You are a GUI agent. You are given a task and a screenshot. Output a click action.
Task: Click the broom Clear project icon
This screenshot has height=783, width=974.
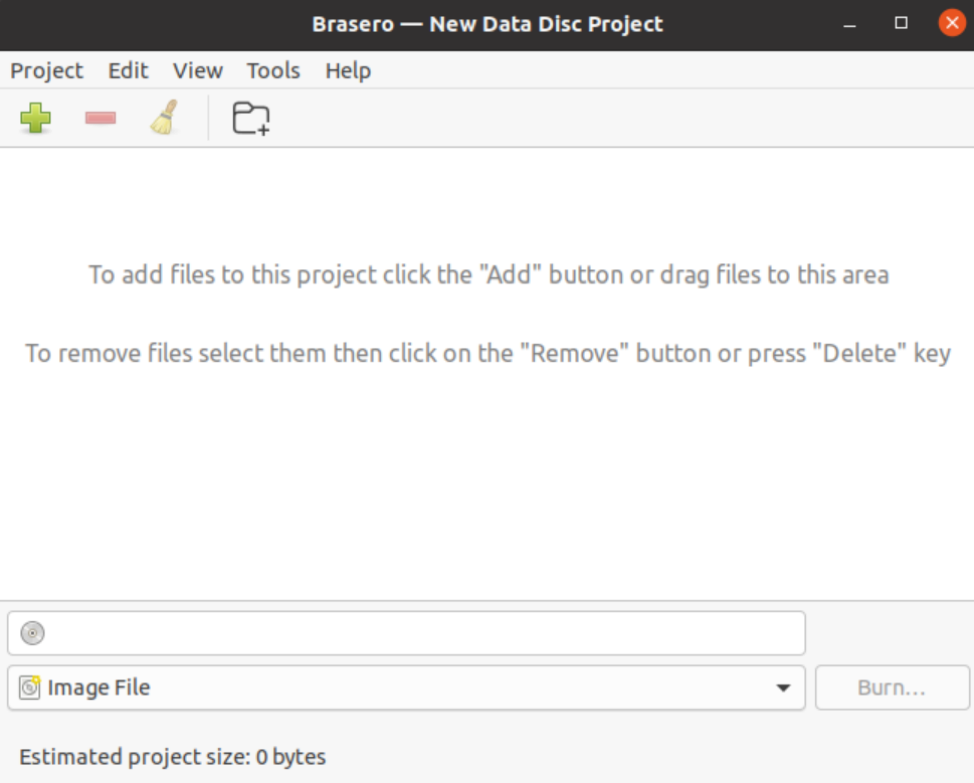(164, 118)
